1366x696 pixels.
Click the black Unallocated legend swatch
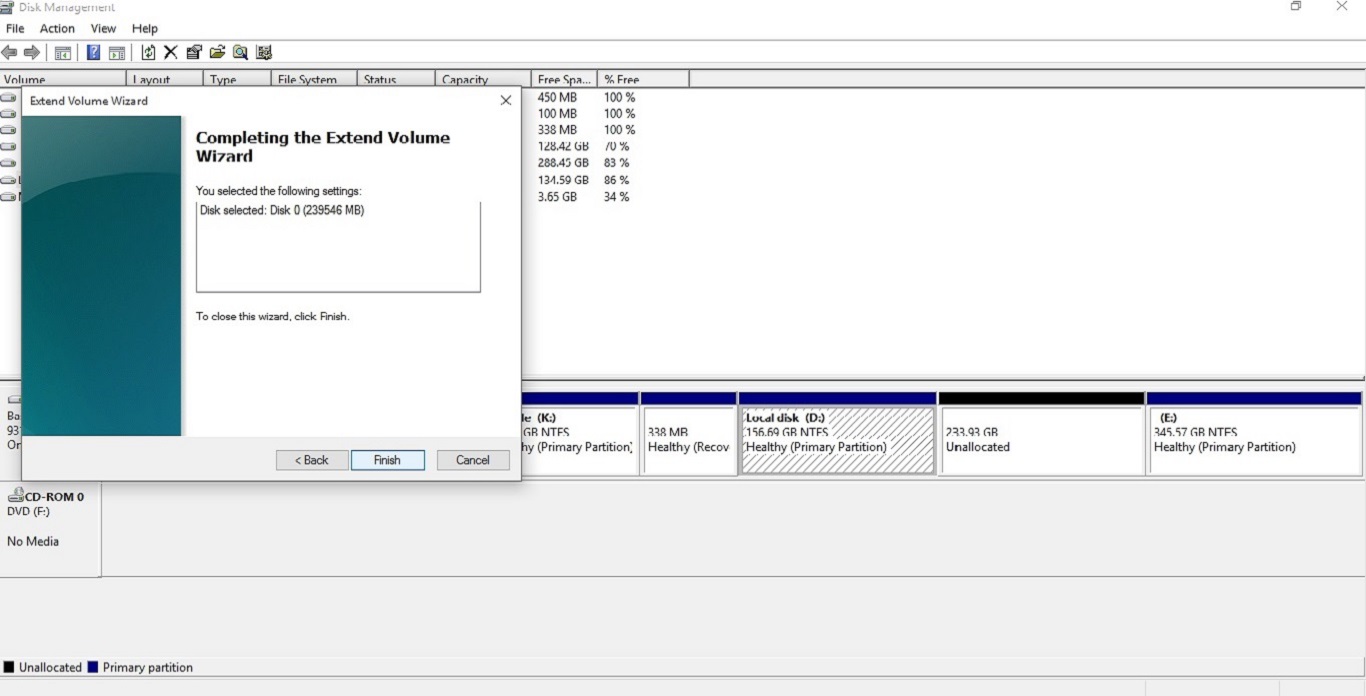(x=9, y=667)
